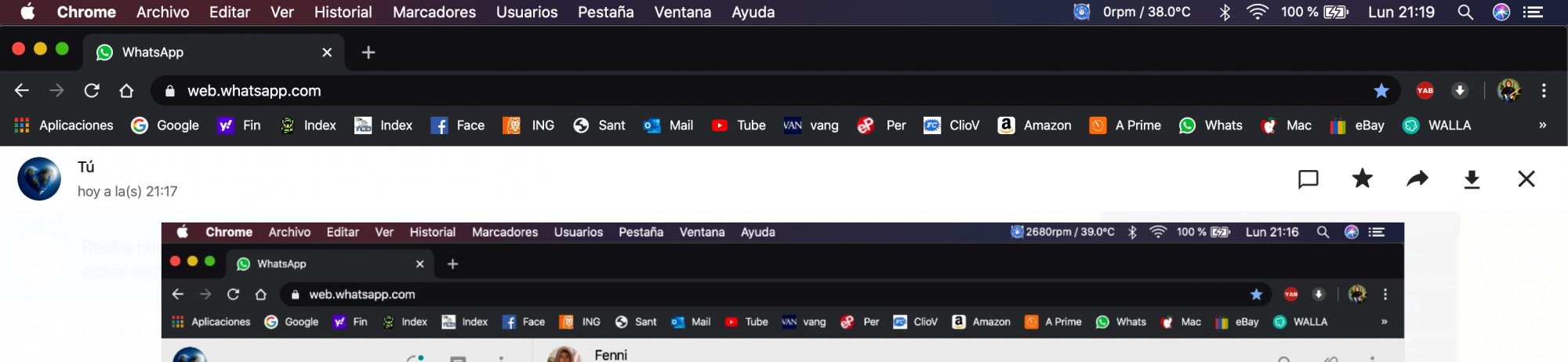Open the YAB extension icon

1425,90
